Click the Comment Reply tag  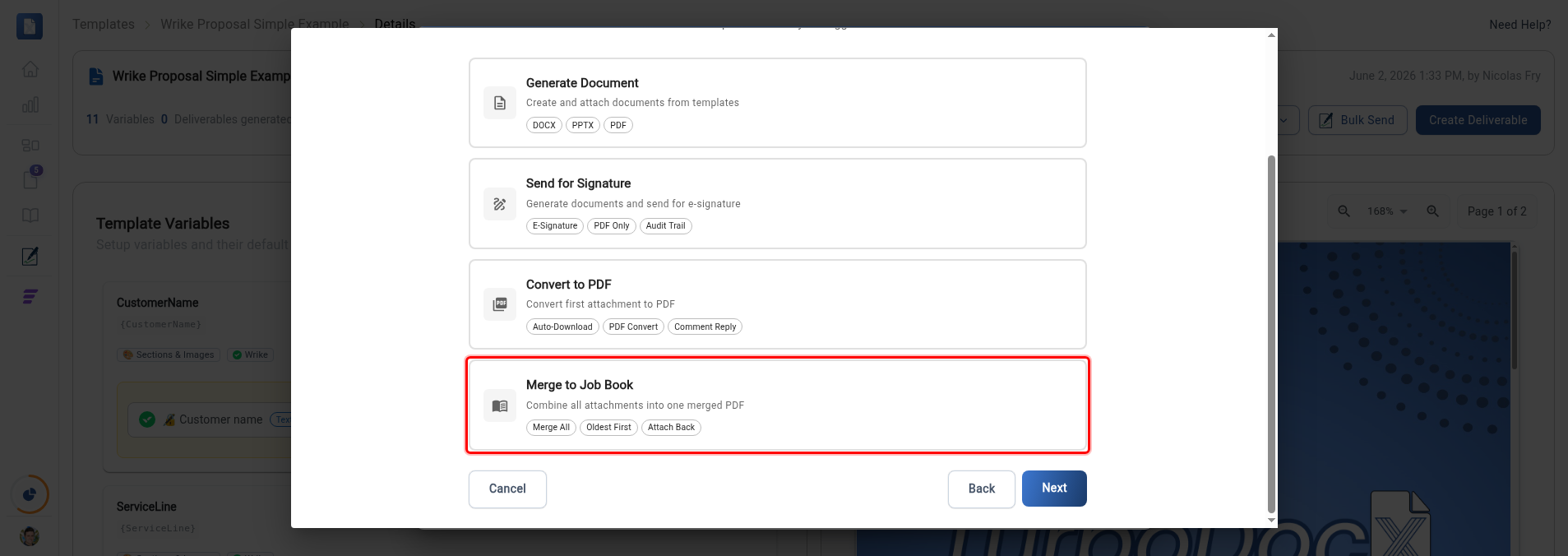coord(705,327)
